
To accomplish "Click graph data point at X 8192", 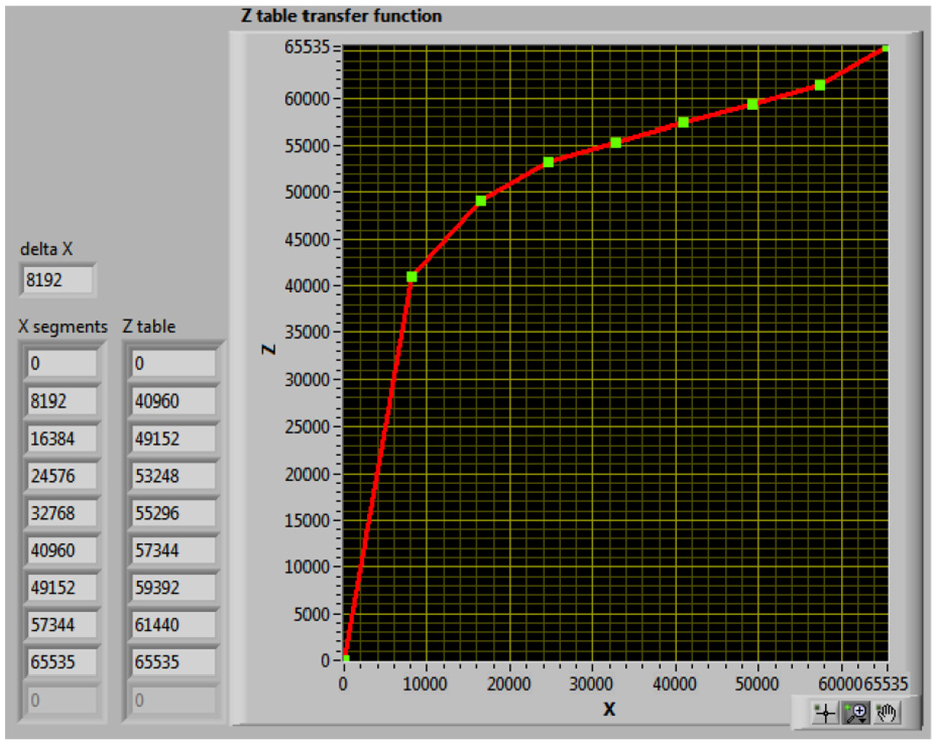I will (x=412, y=277).
